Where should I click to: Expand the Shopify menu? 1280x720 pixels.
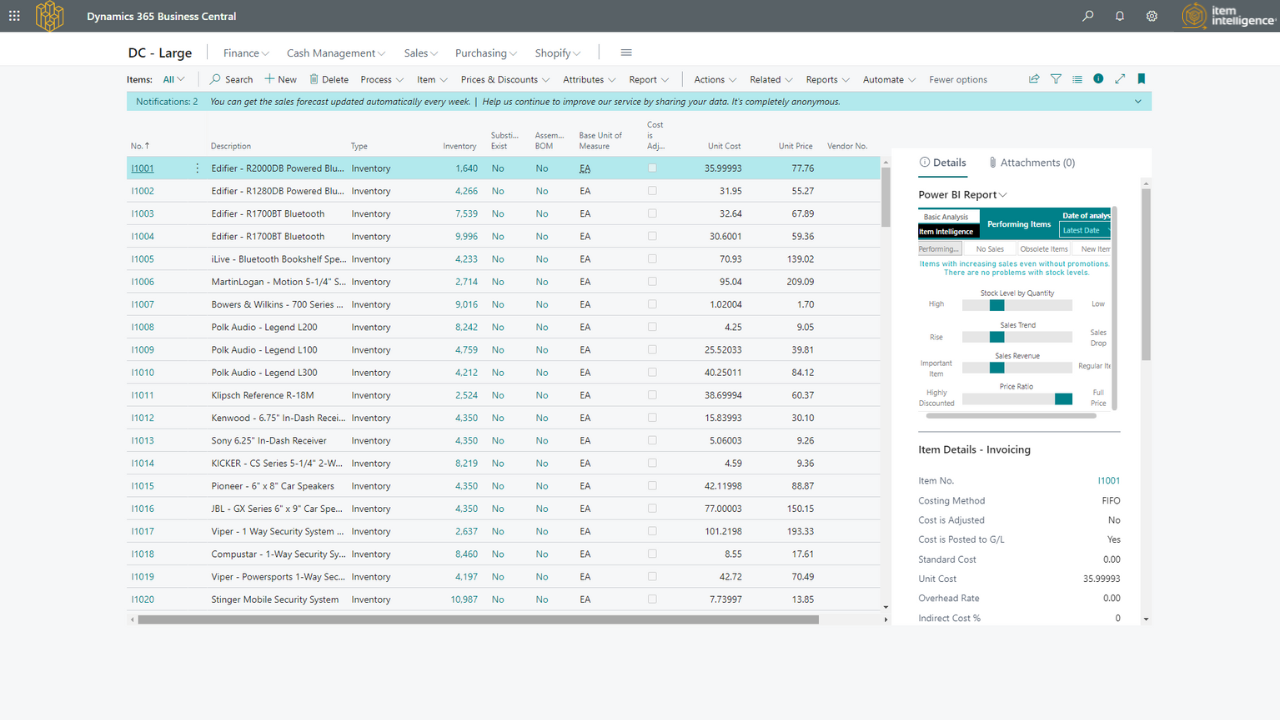tap(558, 53)
